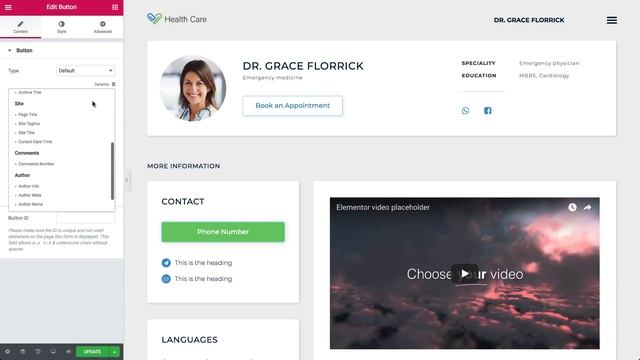Click the Health Care logo
The image size is (640, 360).
pos(177,19)
